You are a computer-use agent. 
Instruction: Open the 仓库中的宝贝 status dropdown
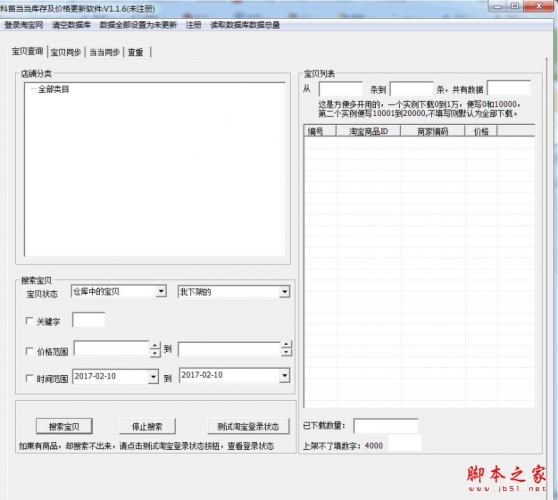[x=161, y=292]
